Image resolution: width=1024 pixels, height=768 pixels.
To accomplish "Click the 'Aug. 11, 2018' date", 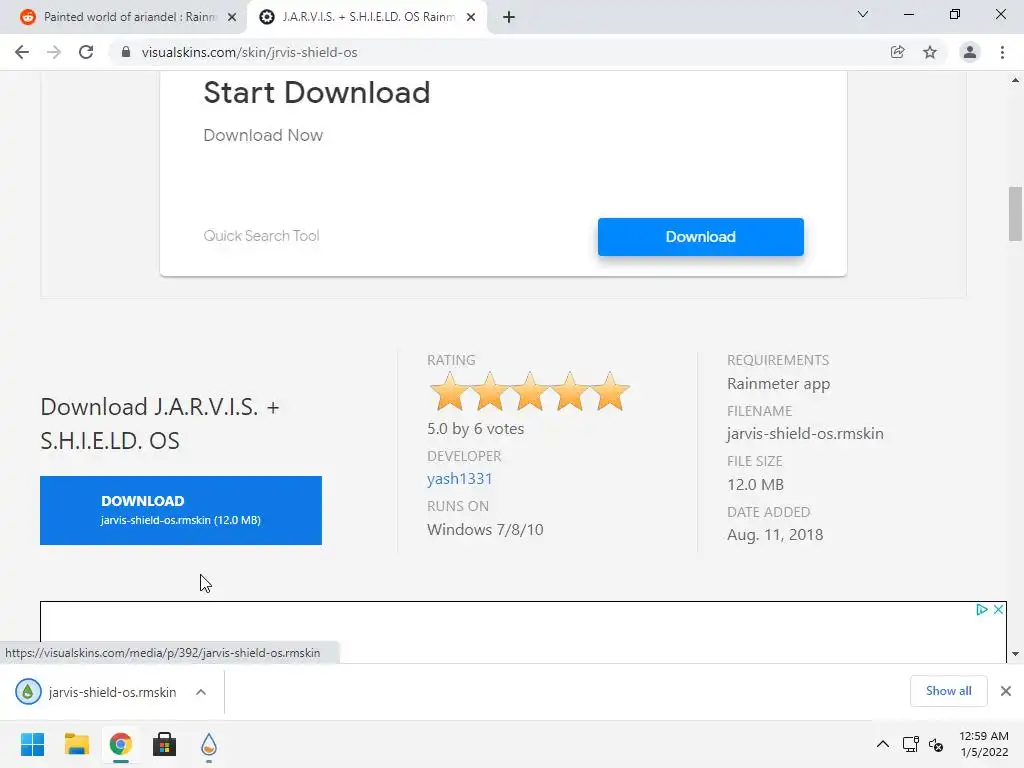I will tap(775, 535).
